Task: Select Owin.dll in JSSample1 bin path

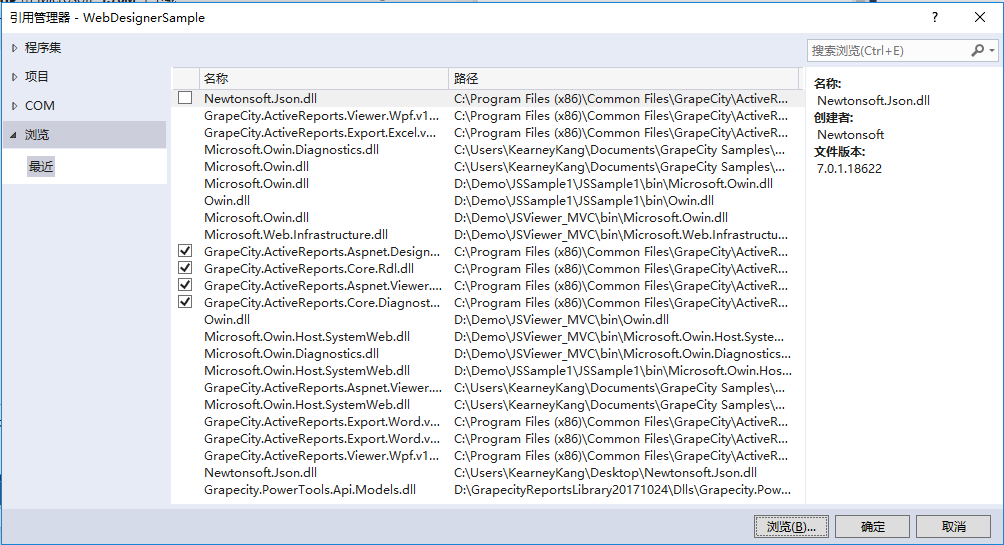Action: (489, 200)
